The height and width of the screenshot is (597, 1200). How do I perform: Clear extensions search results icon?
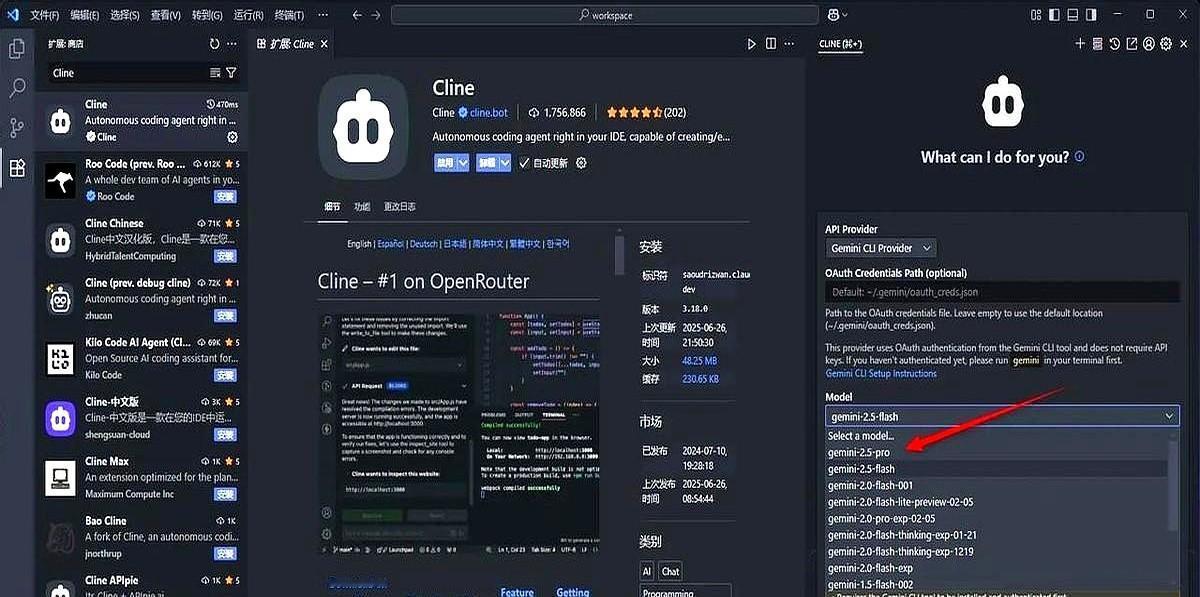215,73
